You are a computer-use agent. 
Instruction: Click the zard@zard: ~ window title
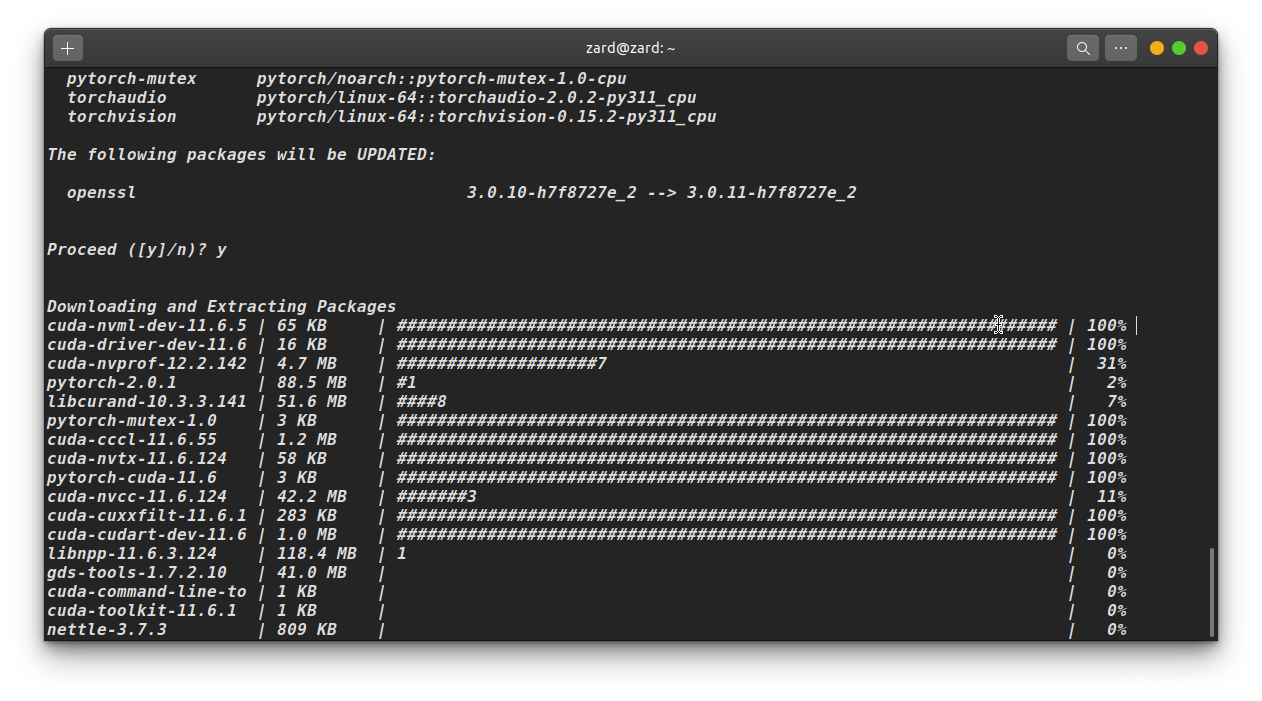click(630, 48)
